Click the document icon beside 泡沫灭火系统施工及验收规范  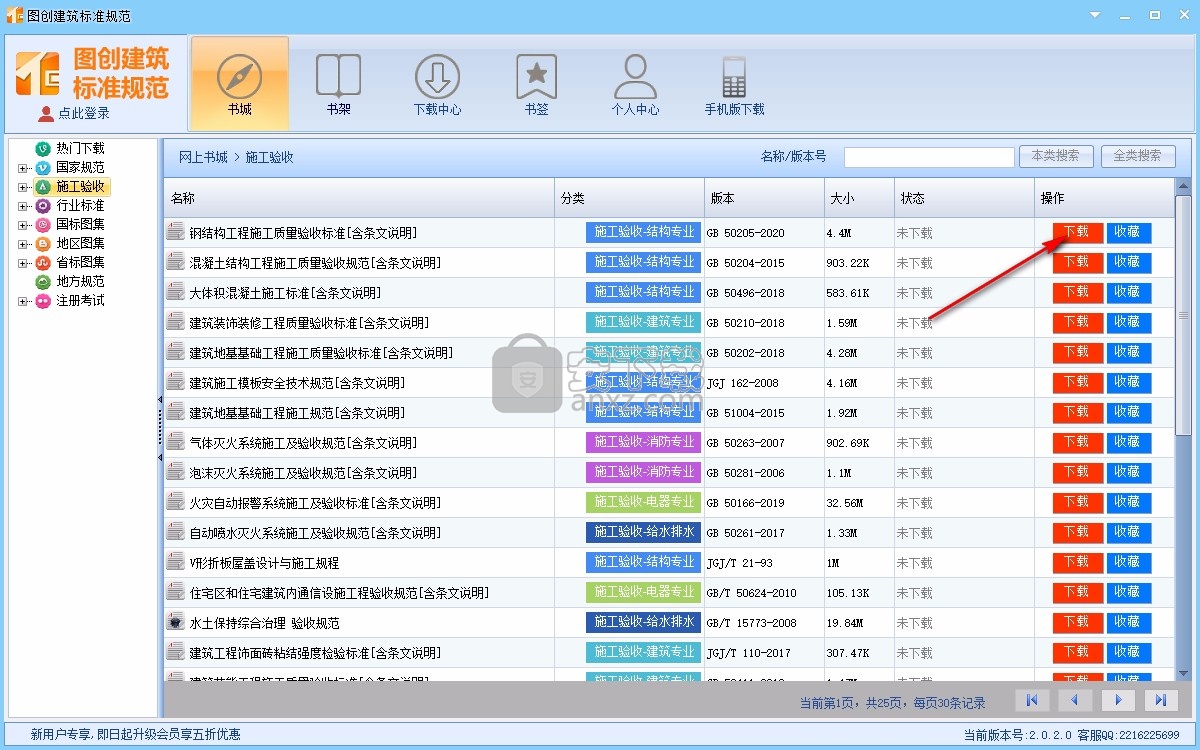[176, 472]
